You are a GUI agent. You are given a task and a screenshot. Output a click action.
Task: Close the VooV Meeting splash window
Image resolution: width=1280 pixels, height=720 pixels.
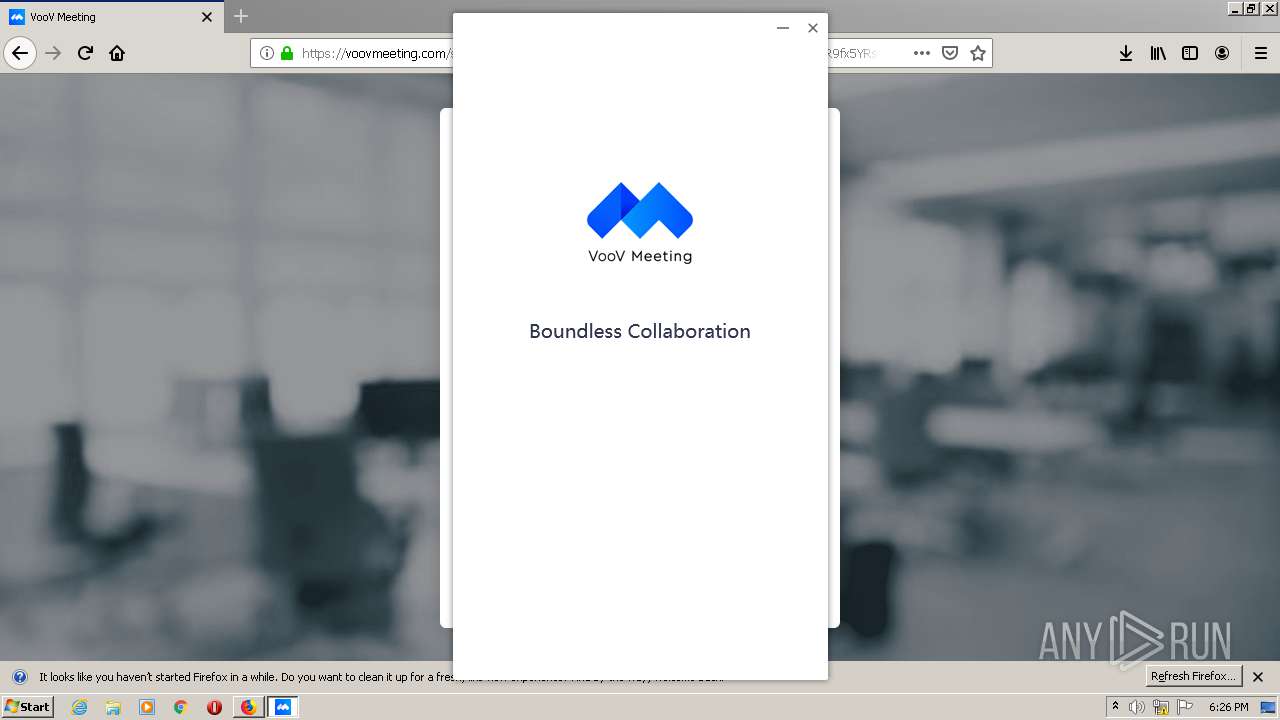(x=813, y=28)
